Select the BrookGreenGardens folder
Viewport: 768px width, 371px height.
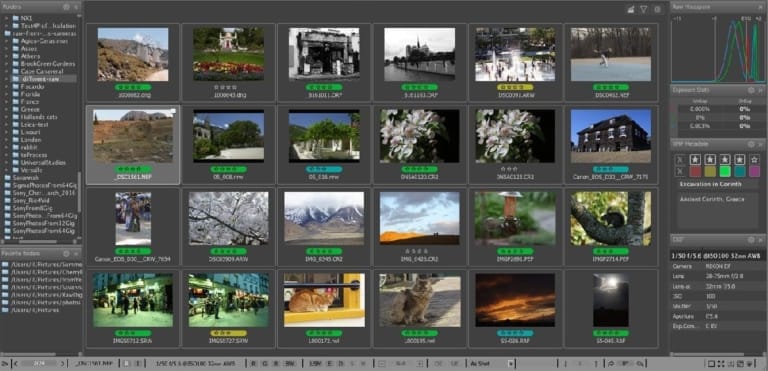click(x=48, y=64)
